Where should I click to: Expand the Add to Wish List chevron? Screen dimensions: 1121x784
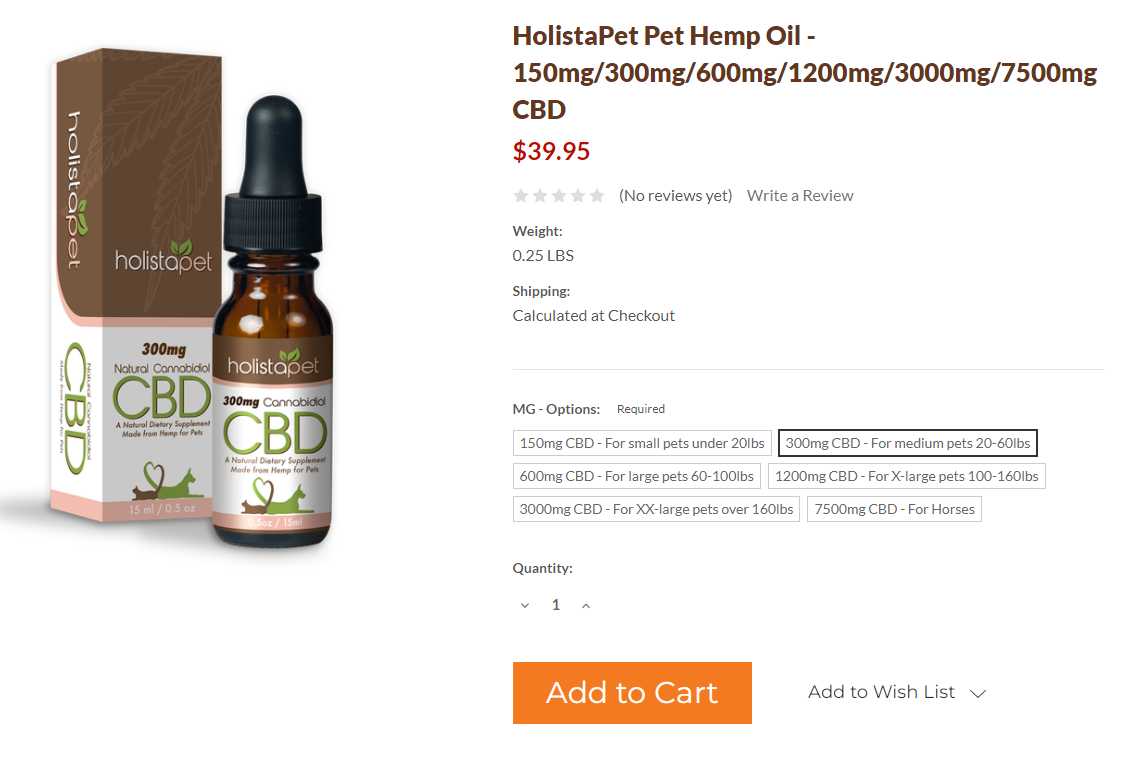tap(977, 693)
